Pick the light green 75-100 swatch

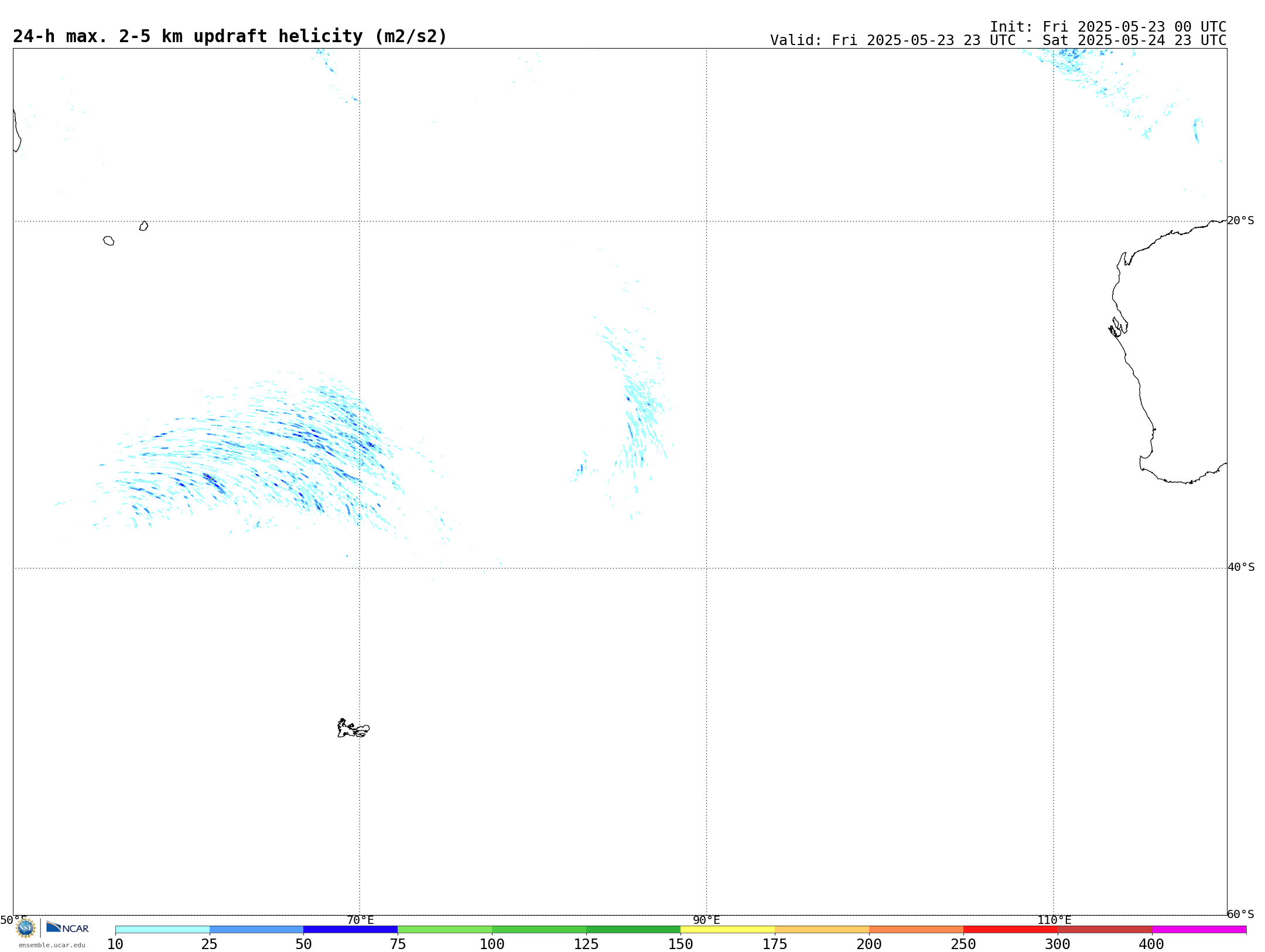point(445,930)
